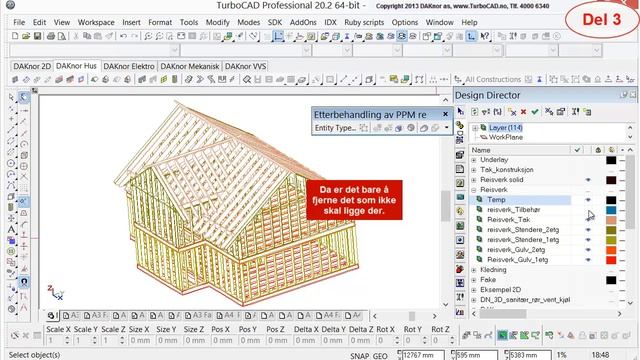The height and width of the screenshot is (360, 640).
Task: Open the AddOns menu
Action: (x=303, y=22)
